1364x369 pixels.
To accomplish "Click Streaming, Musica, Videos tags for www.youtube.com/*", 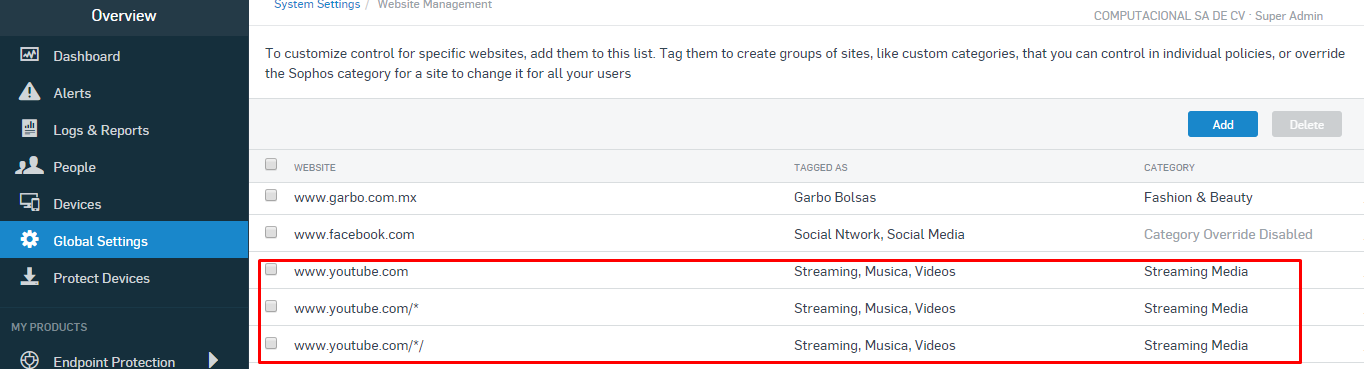I will [875, 308].
